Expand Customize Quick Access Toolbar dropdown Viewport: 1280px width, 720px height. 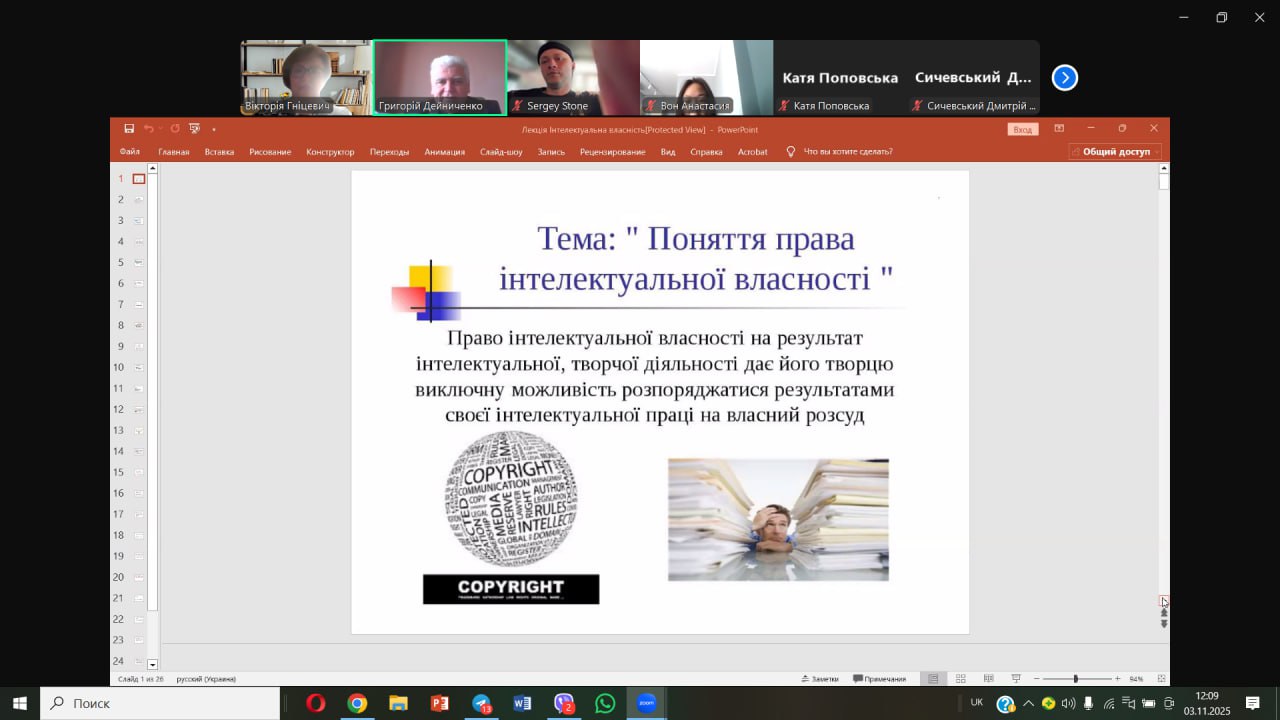pyautogui.click(x=214, y=129)
